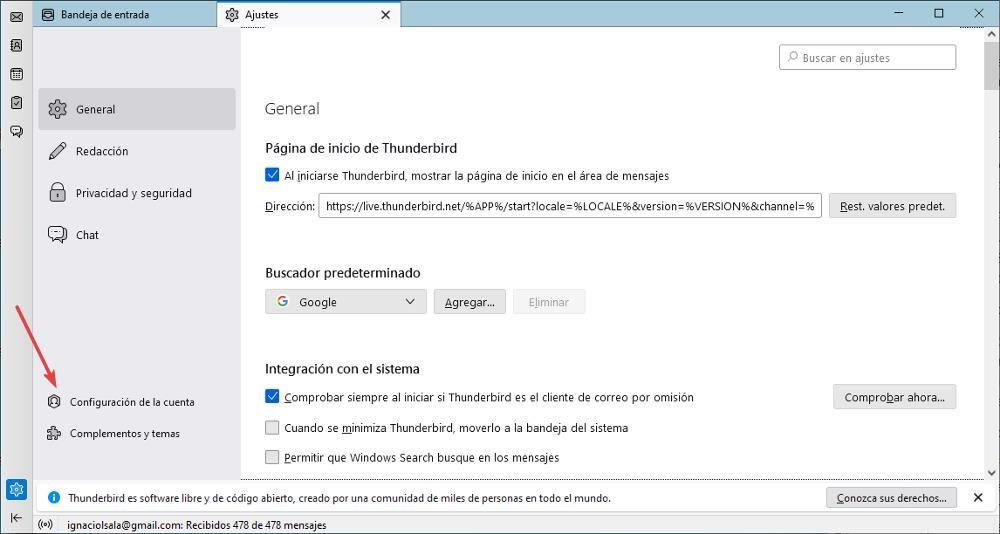This screenshot has width=1000, height=534.
Task: Click the status text 'Recibidos 478 de 478 mensajes'
Action: click(257, 525)
